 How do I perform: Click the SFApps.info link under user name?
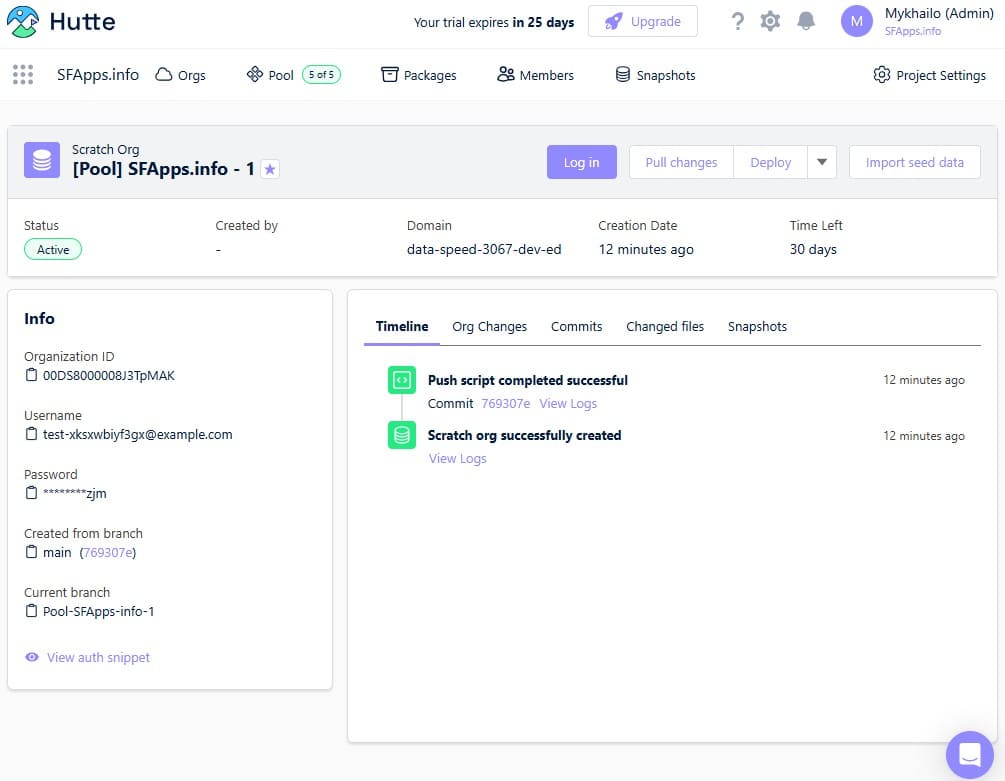tap(913, 31)
